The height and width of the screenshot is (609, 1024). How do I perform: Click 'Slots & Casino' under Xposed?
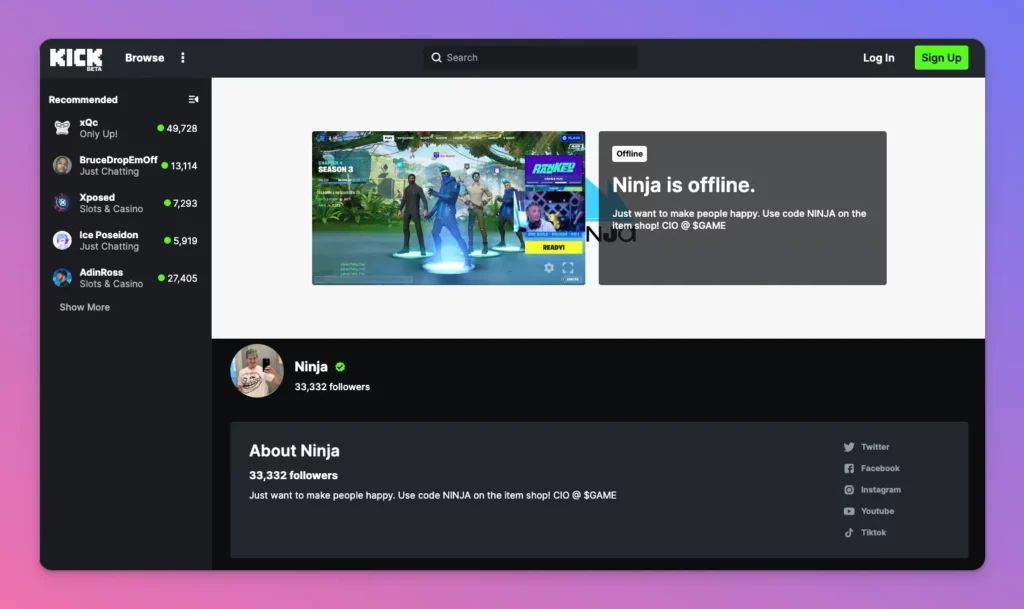coord(111,209)
